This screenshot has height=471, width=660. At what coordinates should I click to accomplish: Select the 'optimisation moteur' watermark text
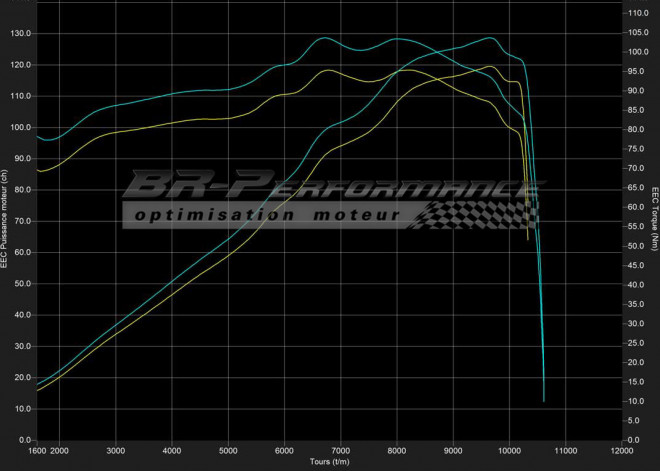tap(266, 214)
